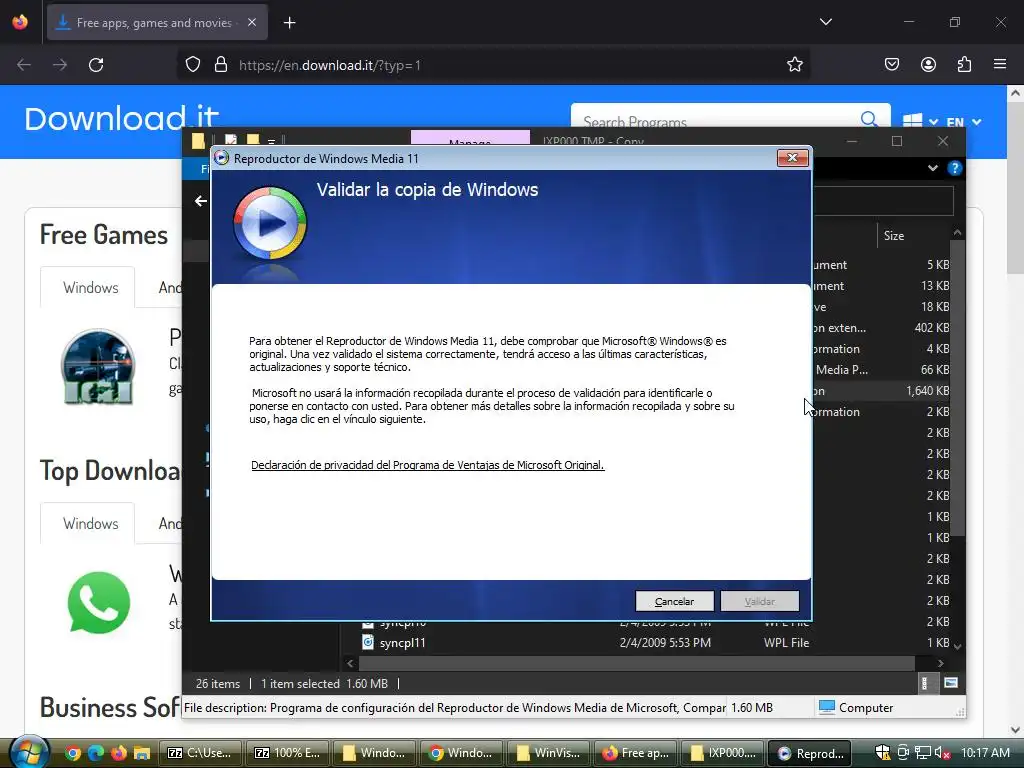
Task: Click the Firefox address bar URL
Action: [x=330, y=65]
